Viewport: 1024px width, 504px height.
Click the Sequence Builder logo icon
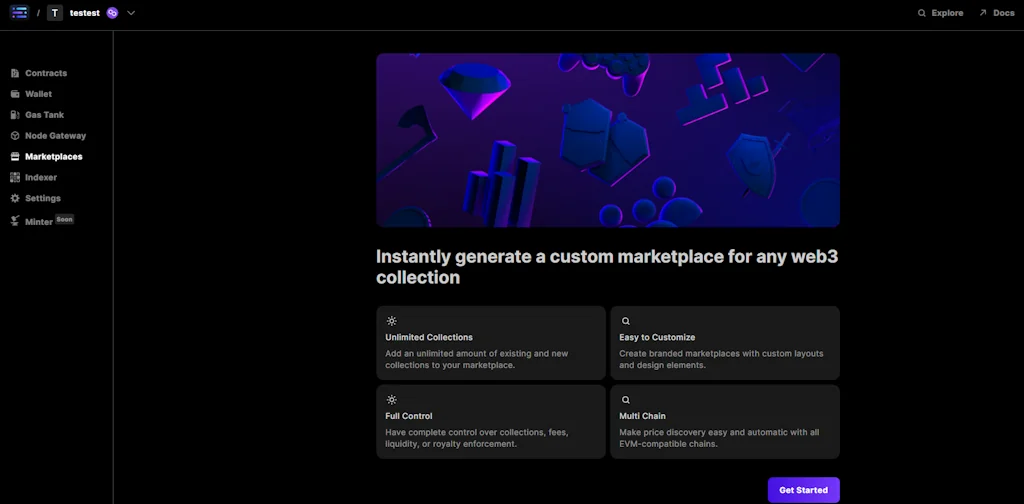(x=19, y=13)
